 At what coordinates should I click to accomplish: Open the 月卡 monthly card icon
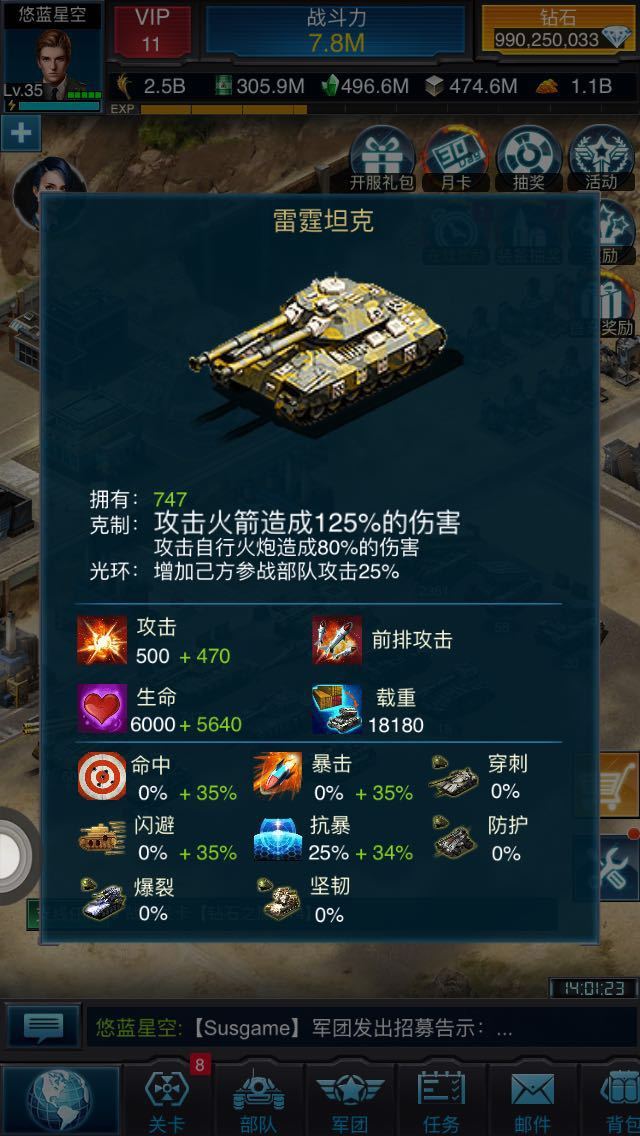pyautogui.click(x=455, y=159)
